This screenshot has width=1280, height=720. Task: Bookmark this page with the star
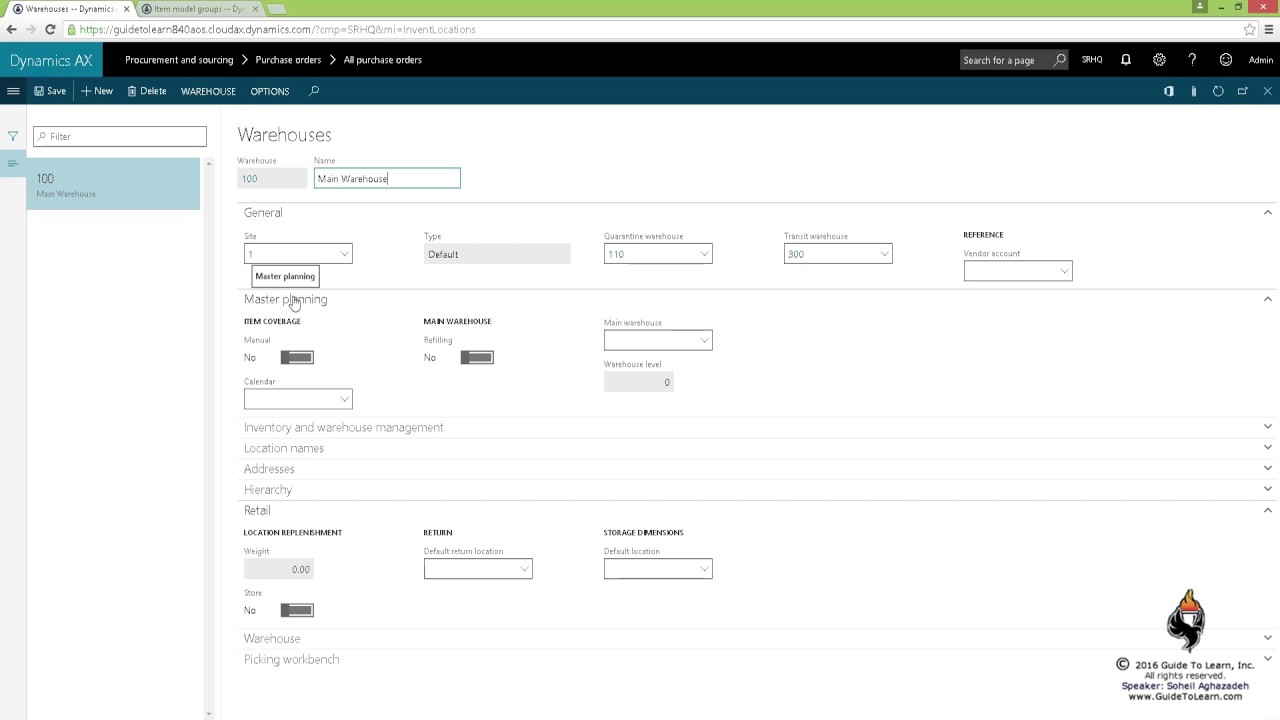click(x=1250, y=29)
